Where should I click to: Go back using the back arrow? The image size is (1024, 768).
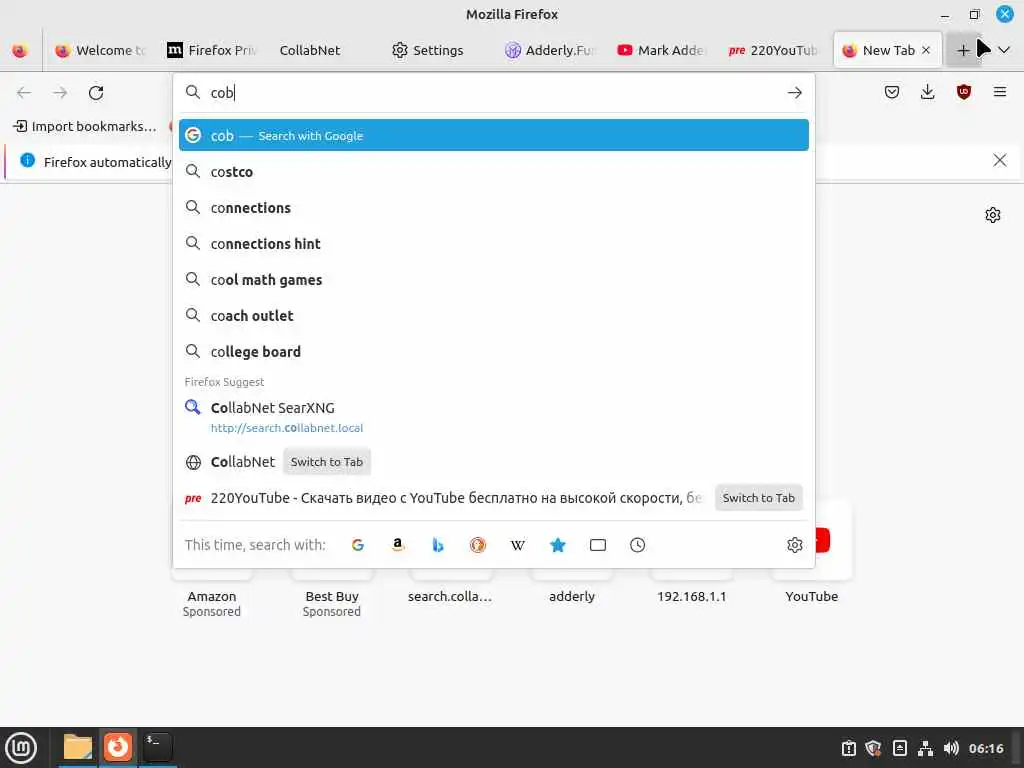(x=24, y=93)
